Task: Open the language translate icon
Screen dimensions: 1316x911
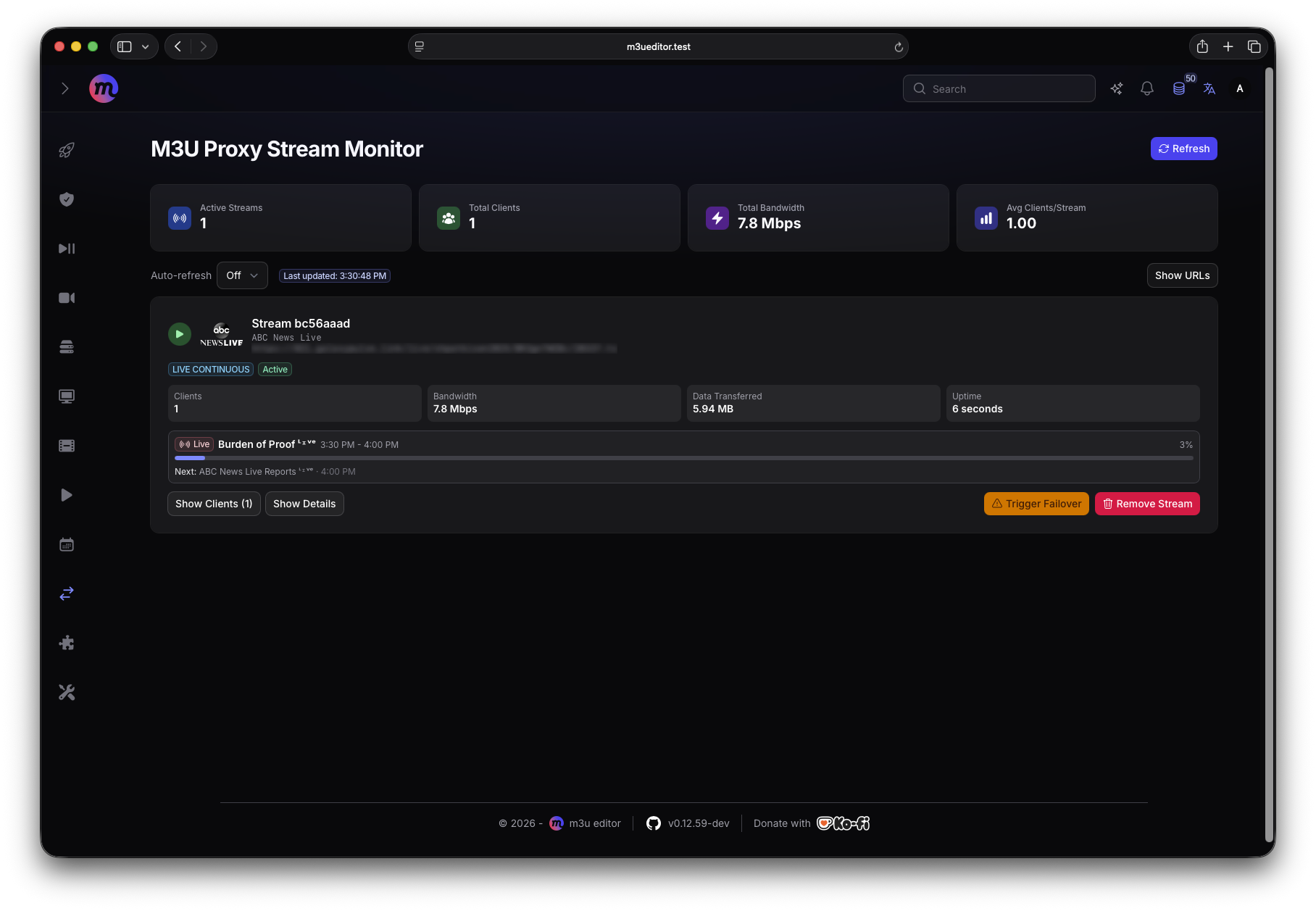Action: click(x=1209, y=88)
